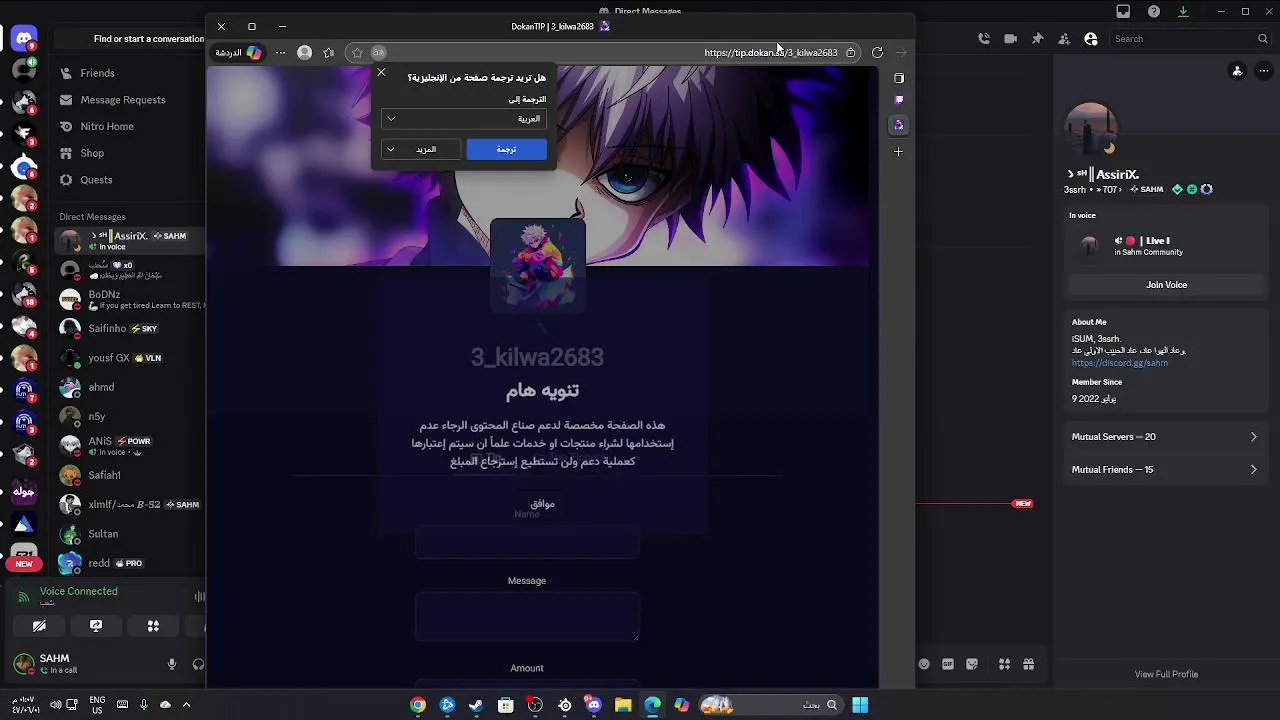The height and width of the screenshot is (720, 1280).
Task: Open DM with Saifinho
Action: pos(128,328)
